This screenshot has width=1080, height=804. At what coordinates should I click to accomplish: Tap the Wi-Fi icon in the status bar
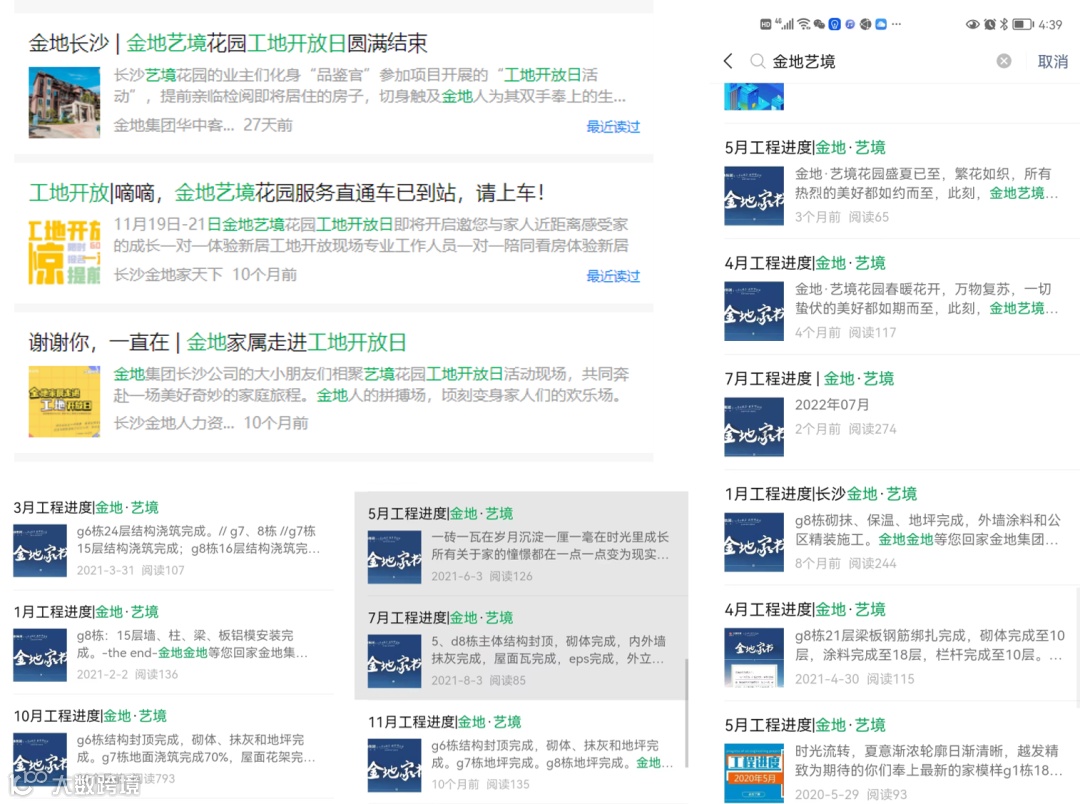pyautogui.click(x=804, y=24)
